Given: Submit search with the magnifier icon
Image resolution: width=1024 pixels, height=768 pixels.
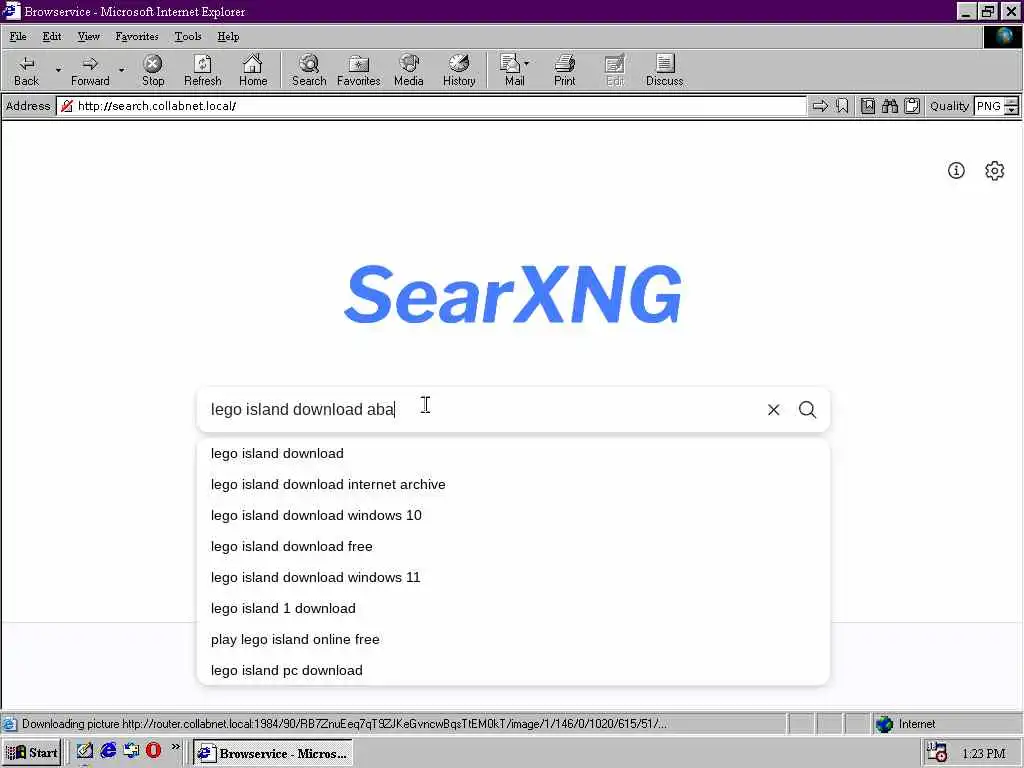Looking at the screenshot, I should (808, 409).
